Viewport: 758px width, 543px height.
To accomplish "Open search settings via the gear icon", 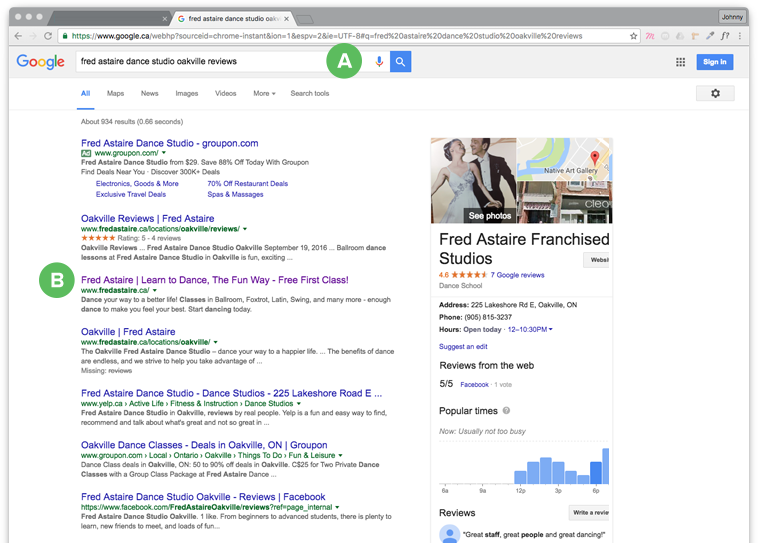I will point(715,93).
